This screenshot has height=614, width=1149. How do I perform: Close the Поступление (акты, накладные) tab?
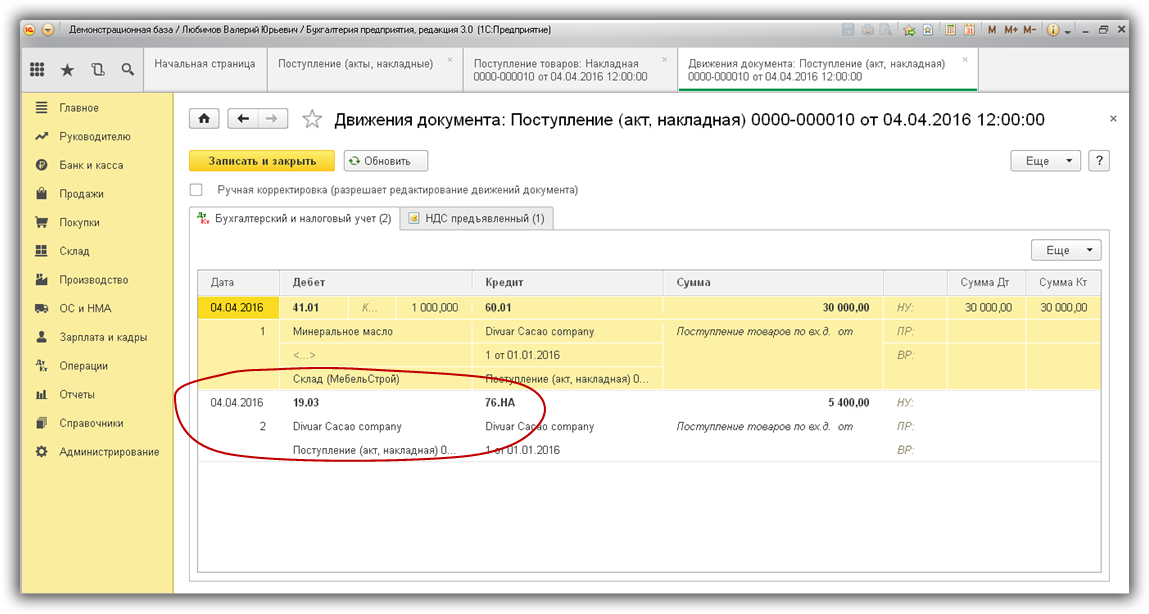pos(450,60)
